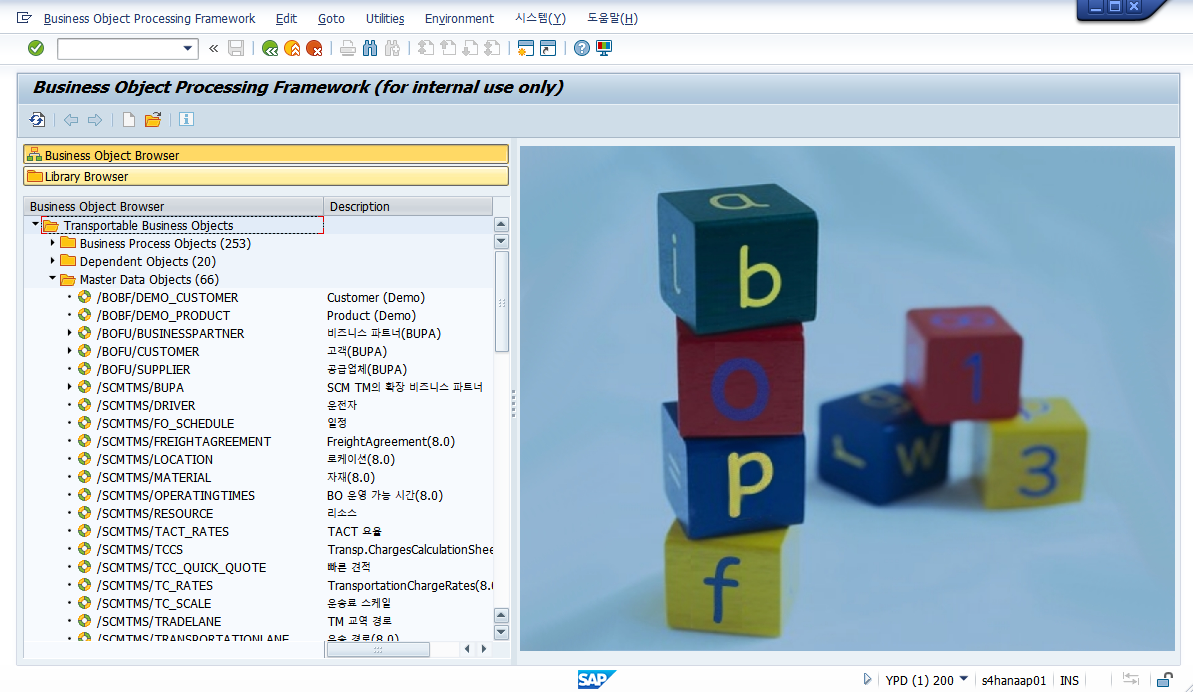Click the block letters image panel
This screenshot has width=1193, height=692.
click(847, 398)
